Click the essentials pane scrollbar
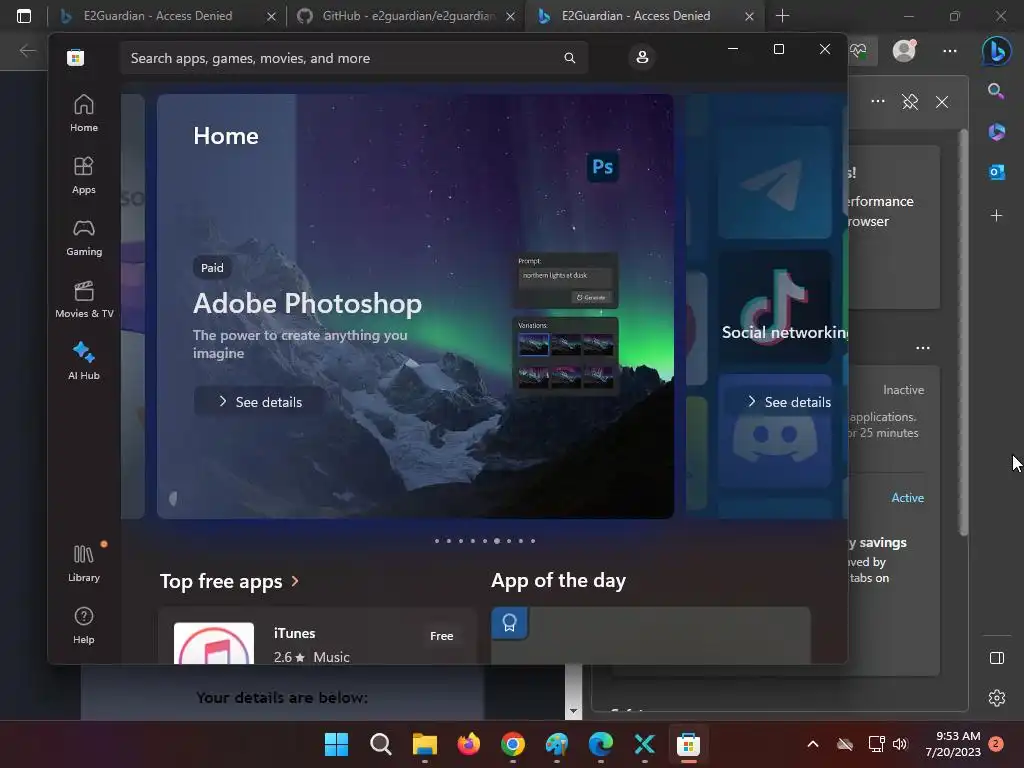Screen dimensions: 1024x768 (x=963, y=333)
